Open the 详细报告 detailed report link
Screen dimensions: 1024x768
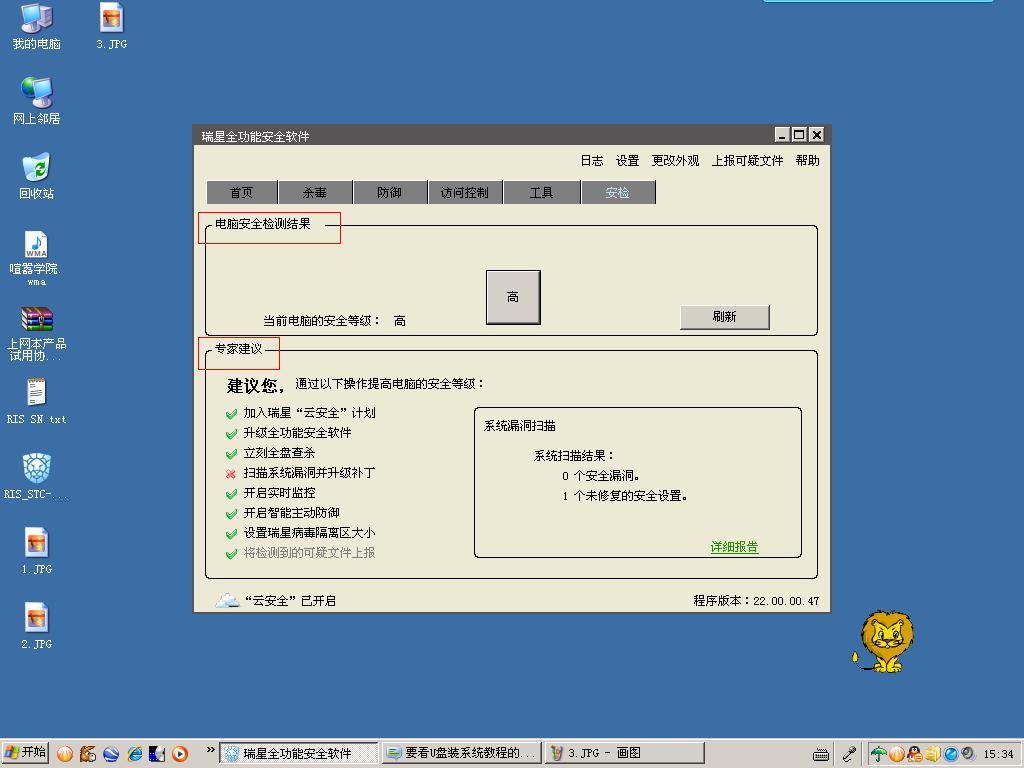(735, 547)
